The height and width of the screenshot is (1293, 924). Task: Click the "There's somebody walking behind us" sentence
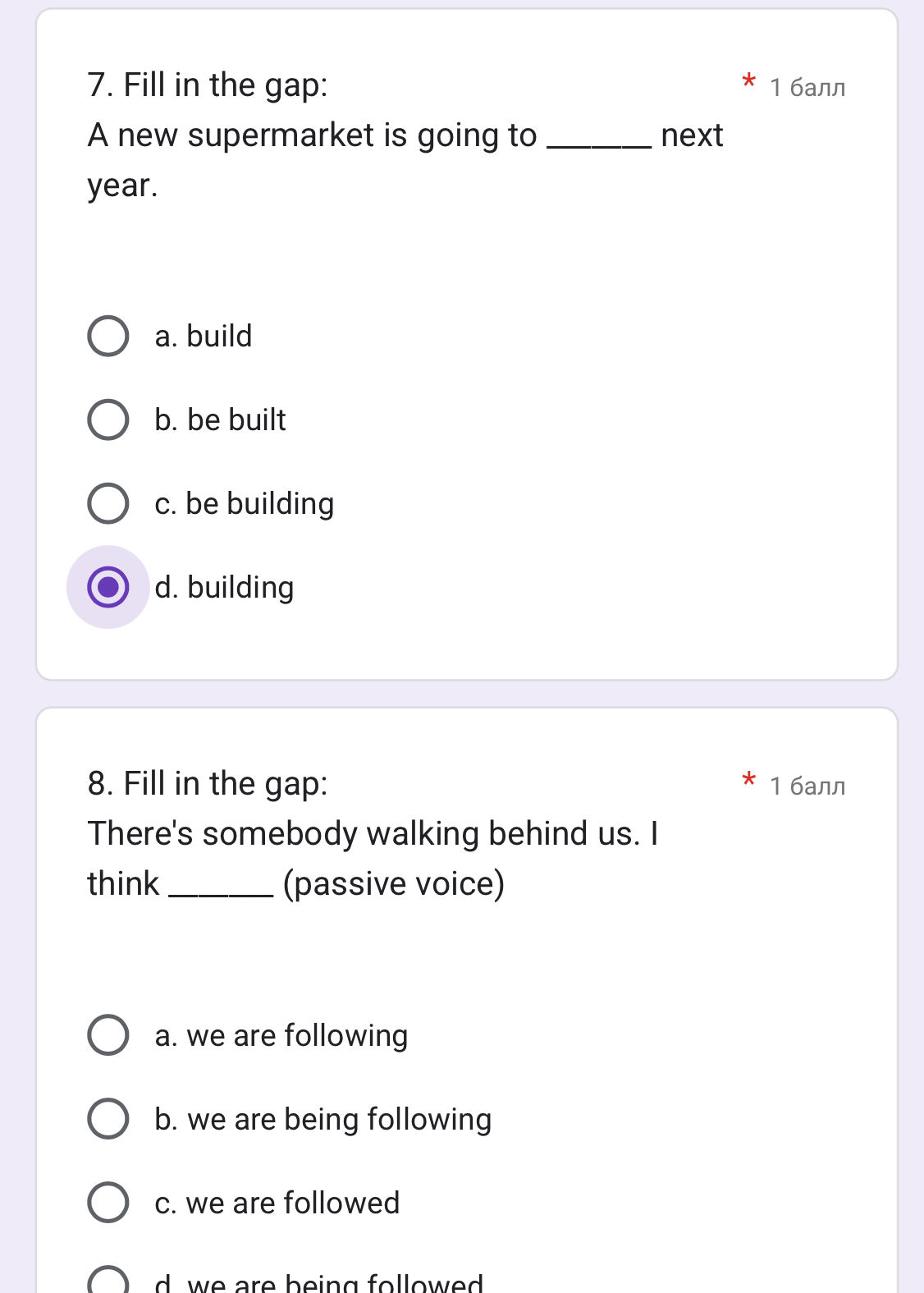coord(373,834)
